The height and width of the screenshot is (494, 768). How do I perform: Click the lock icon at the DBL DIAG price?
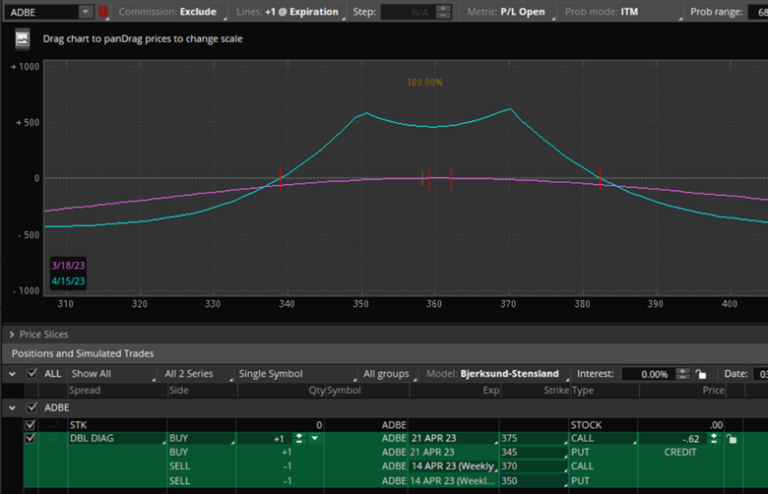731,439
